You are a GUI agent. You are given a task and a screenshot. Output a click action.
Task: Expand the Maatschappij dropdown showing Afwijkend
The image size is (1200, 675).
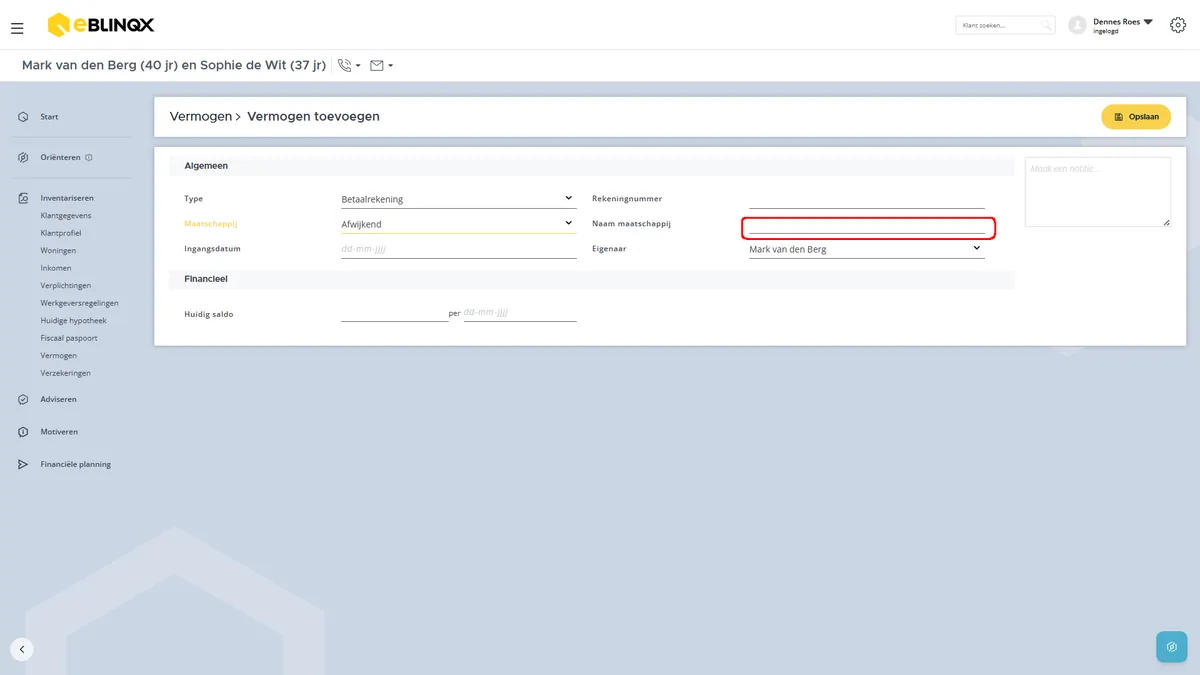click(459, 224)
